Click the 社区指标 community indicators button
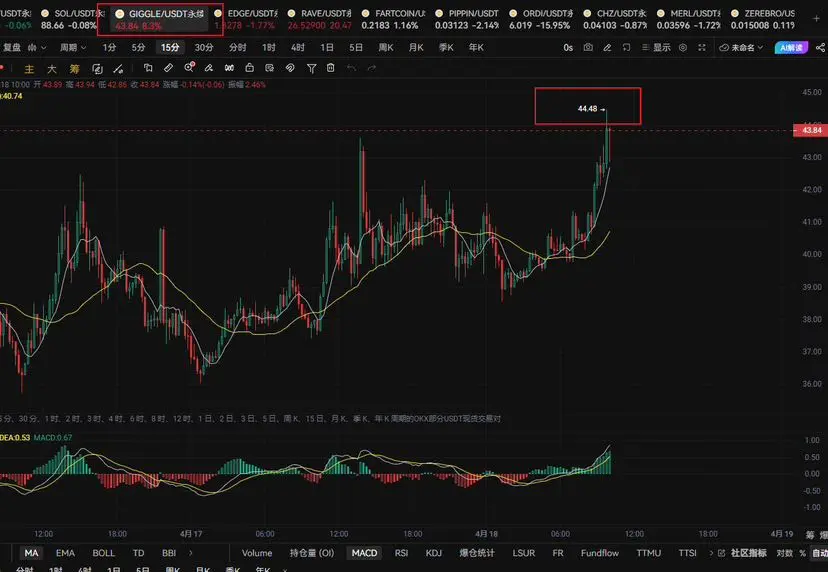 point(744,553)
